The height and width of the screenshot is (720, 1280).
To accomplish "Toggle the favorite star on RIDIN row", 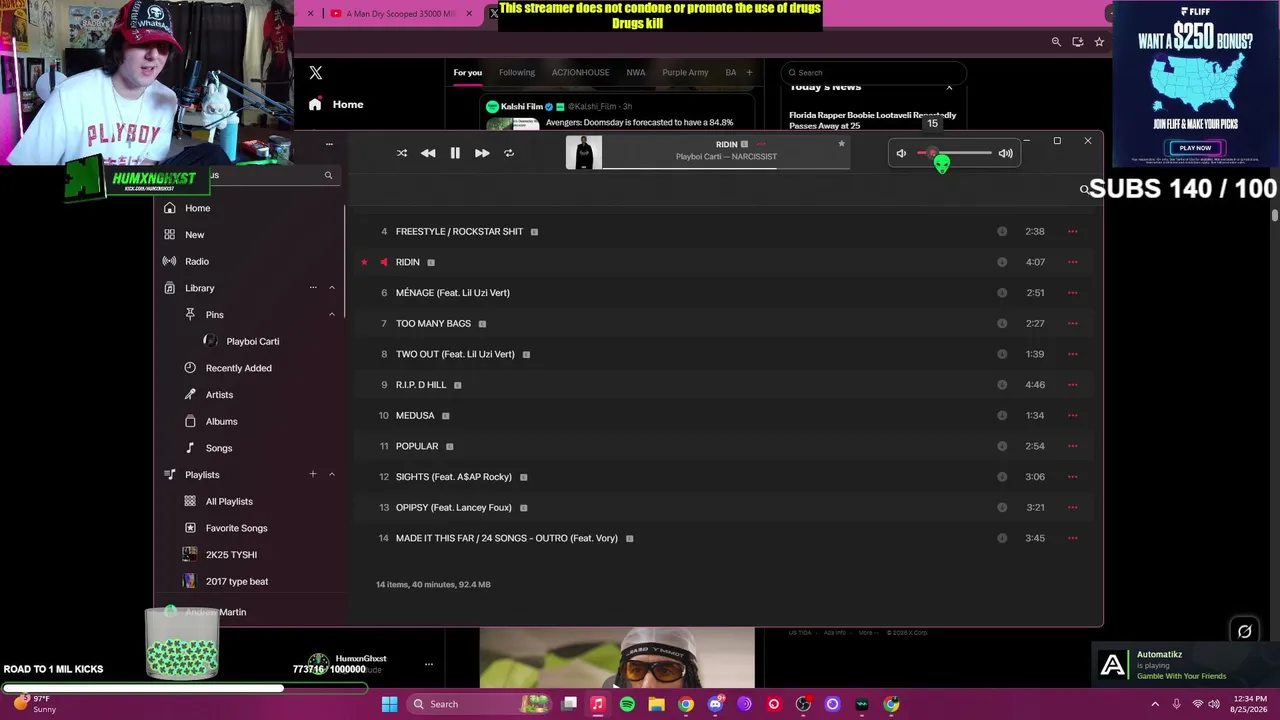I will [x=365, y=262].
